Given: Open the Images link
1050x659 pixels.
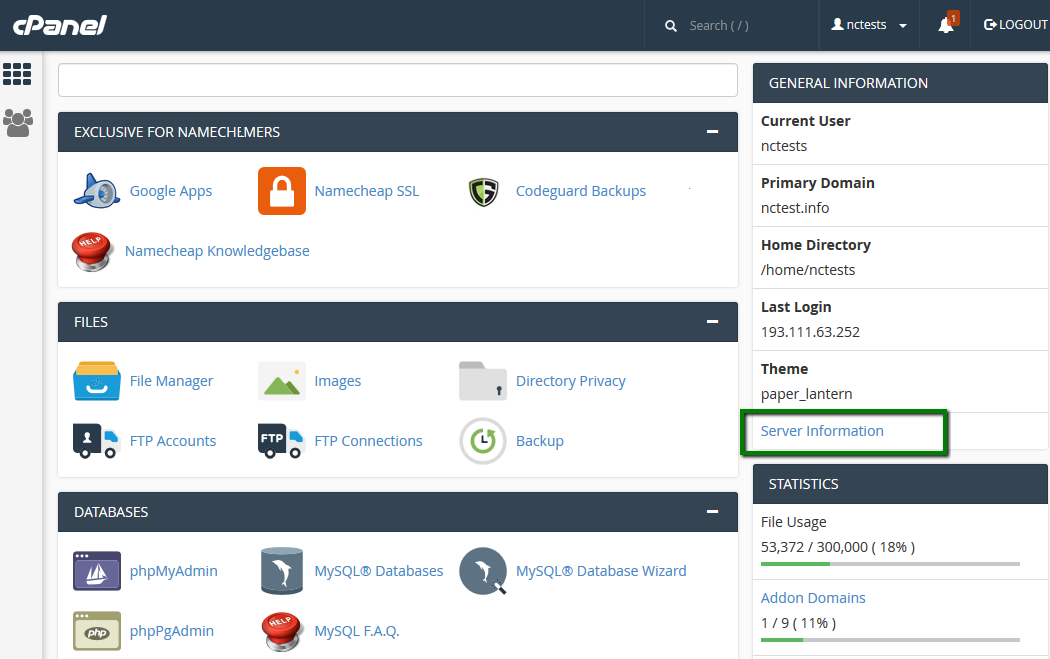Looking at the screenshot, I should coord(338,381).
